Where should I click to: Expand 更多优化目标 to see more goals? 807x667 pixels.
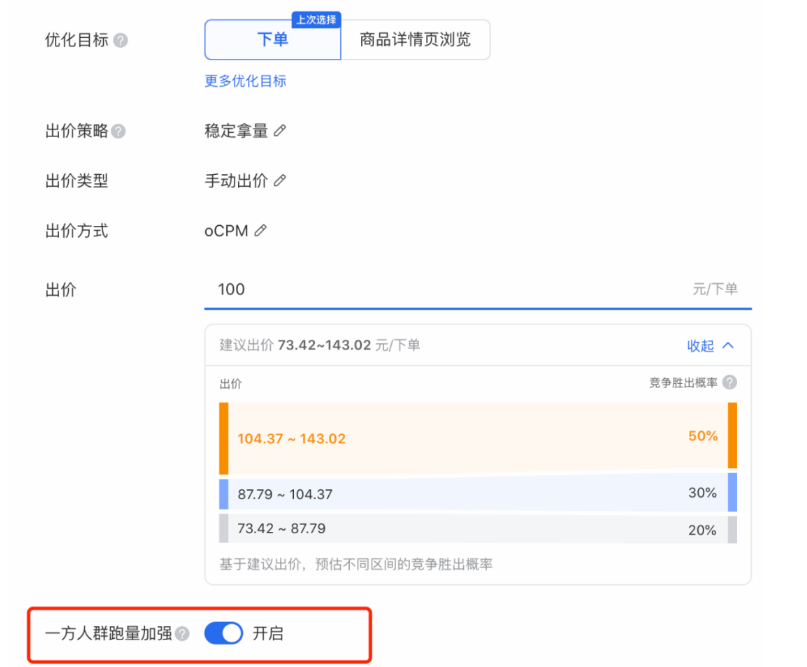coord(242,80)
